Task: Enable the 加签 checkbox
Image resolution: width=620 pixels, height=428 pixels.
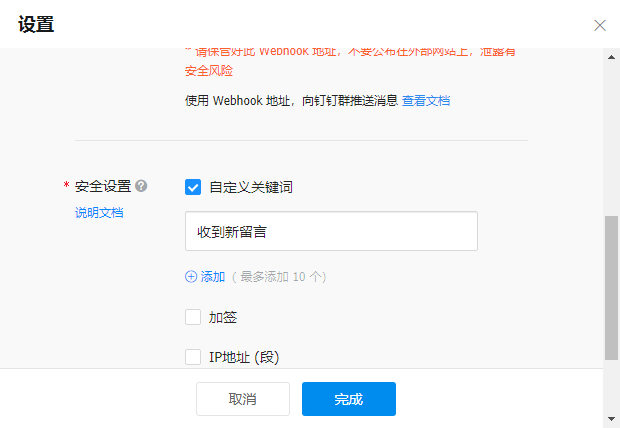Action: pyautogui.click(x=193, y=317)
